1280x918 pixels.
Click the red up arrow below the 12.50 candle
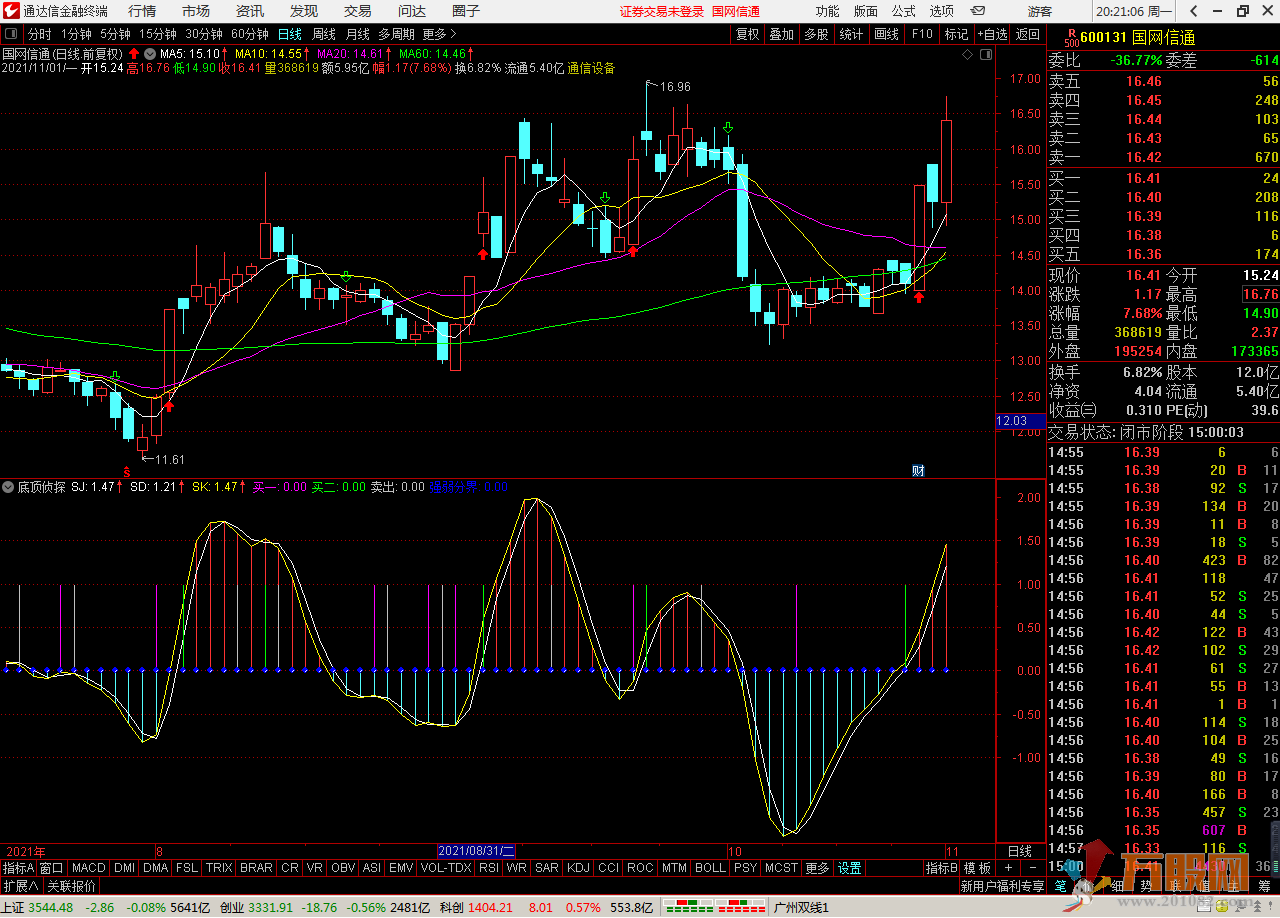click(169, 405)
